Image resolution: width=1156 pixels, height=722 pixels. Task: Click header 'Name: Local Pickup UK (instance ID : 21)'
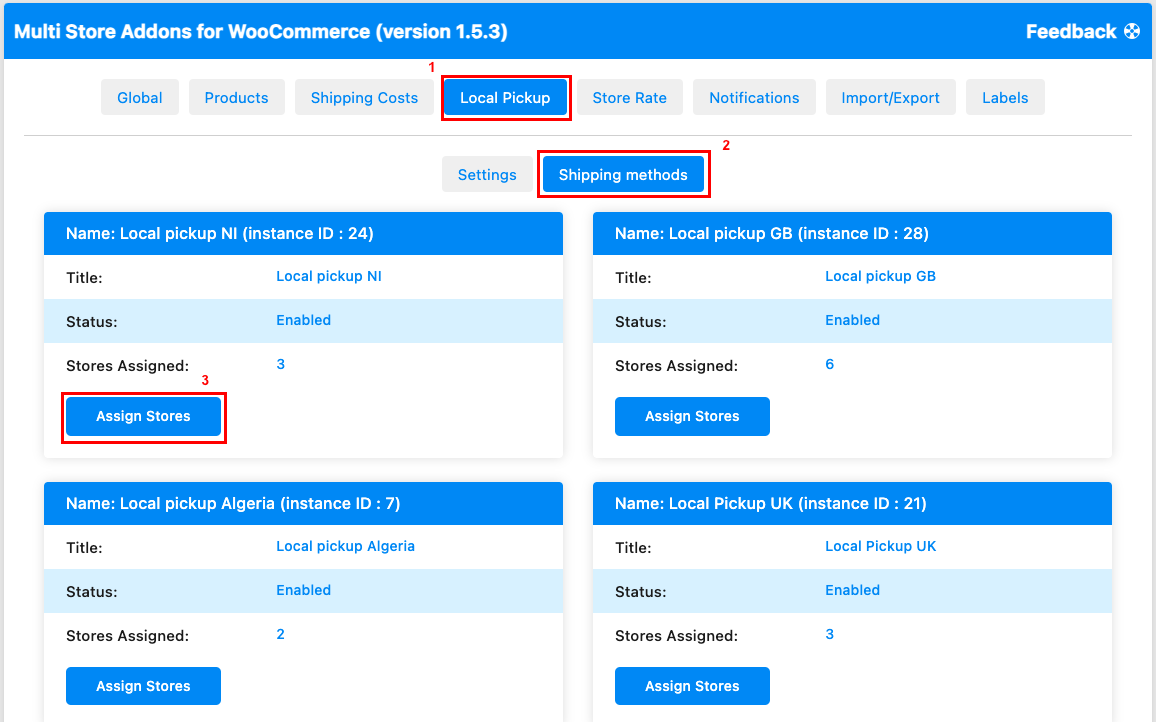852,504
